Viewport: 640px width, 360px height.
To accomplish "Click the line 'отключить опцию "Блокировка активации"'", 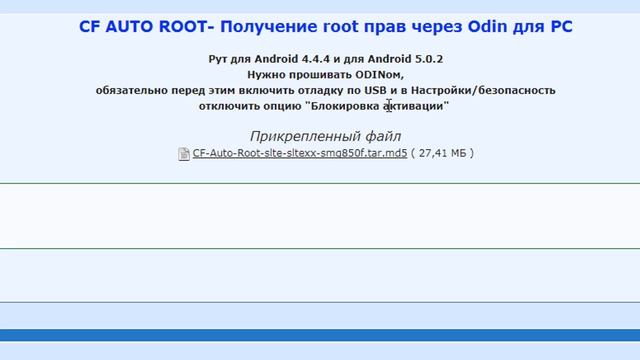I will pyautogui.click(x=324, y=106).
